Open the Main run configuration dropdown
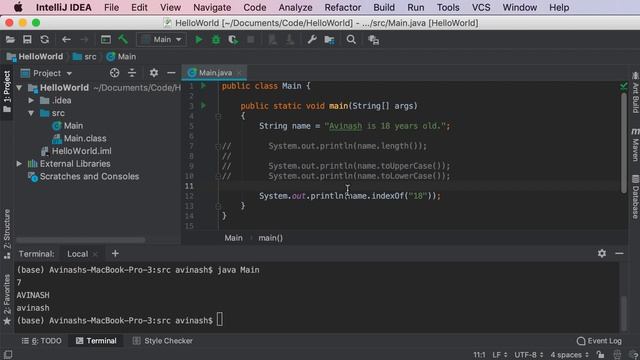The image size is (640, 360). tap(162, 40)
